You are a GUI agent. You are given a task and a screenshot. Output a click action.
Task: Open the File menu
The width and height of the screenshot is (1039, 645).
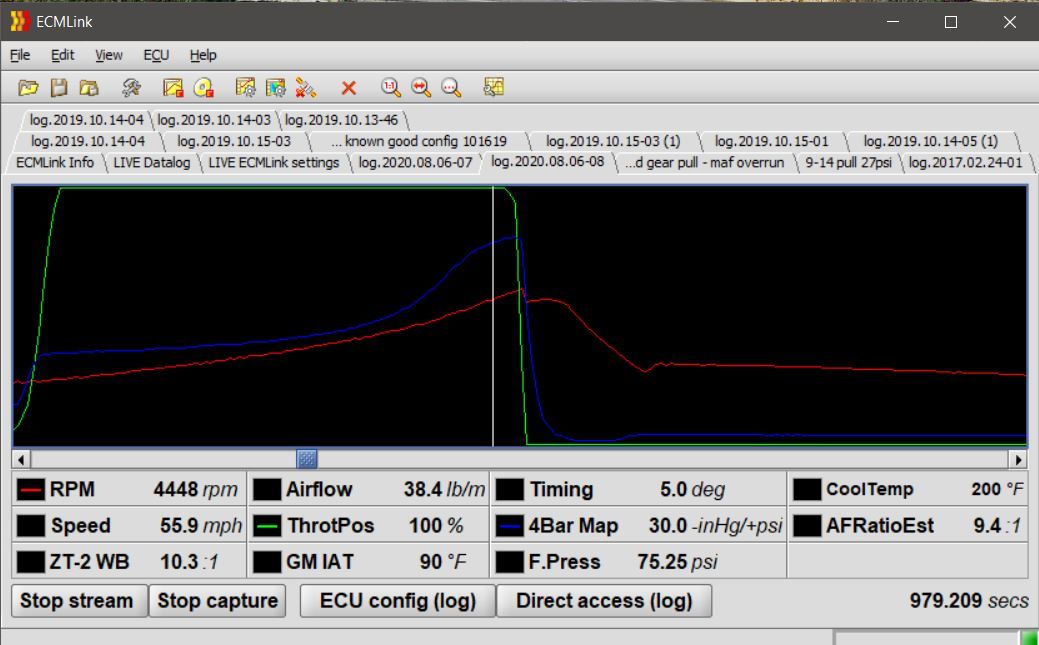tap(20, 55)
